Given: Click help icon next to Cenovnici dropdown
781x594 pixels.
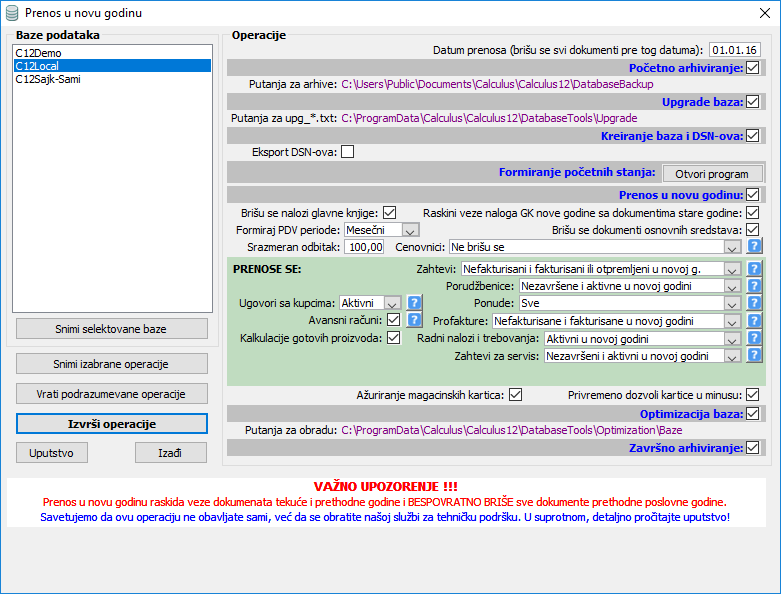Looking at the screenshot, I should click(x=755, y=246).
